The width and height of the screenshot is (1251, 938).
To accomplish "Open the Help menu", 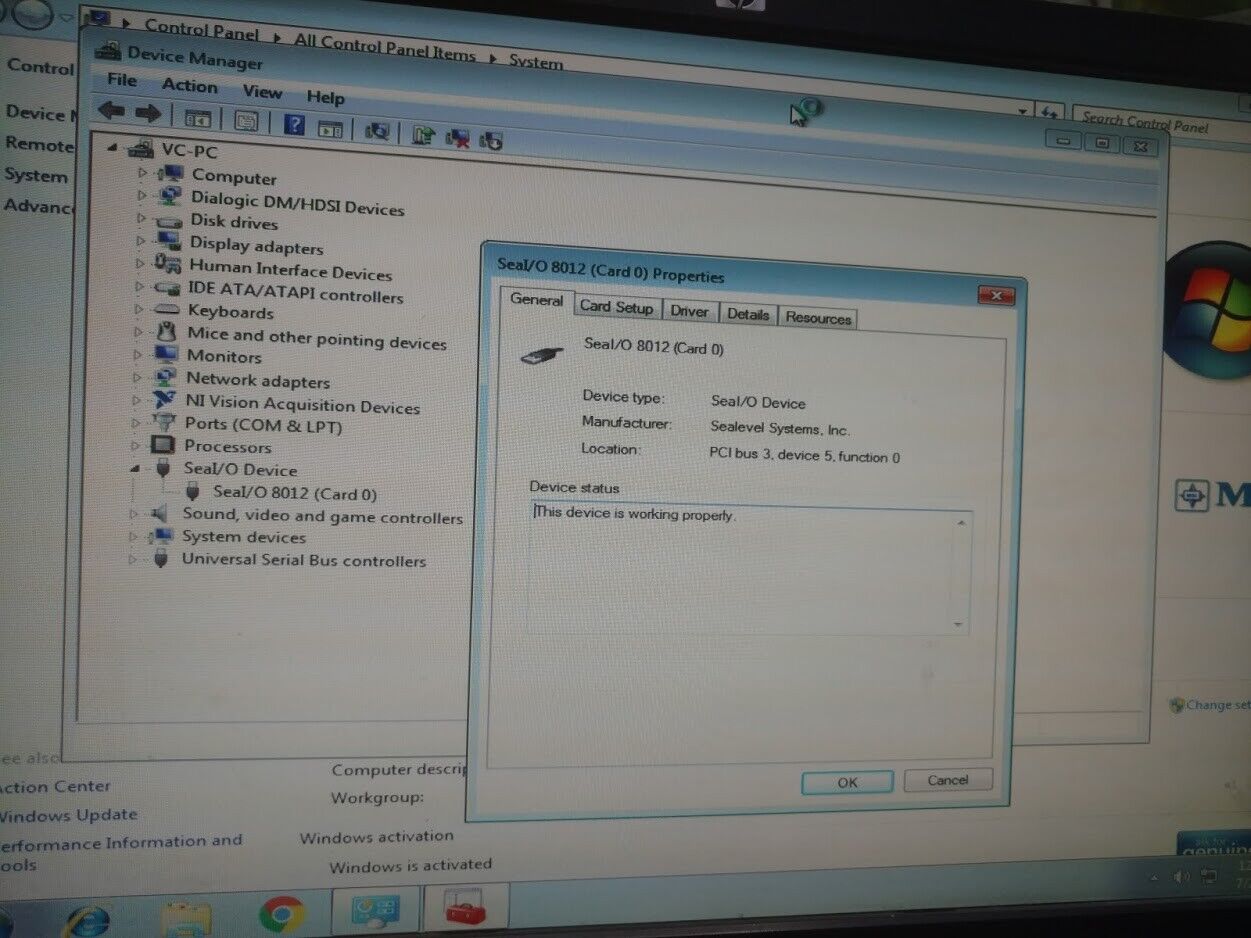I will click(325, 97).
